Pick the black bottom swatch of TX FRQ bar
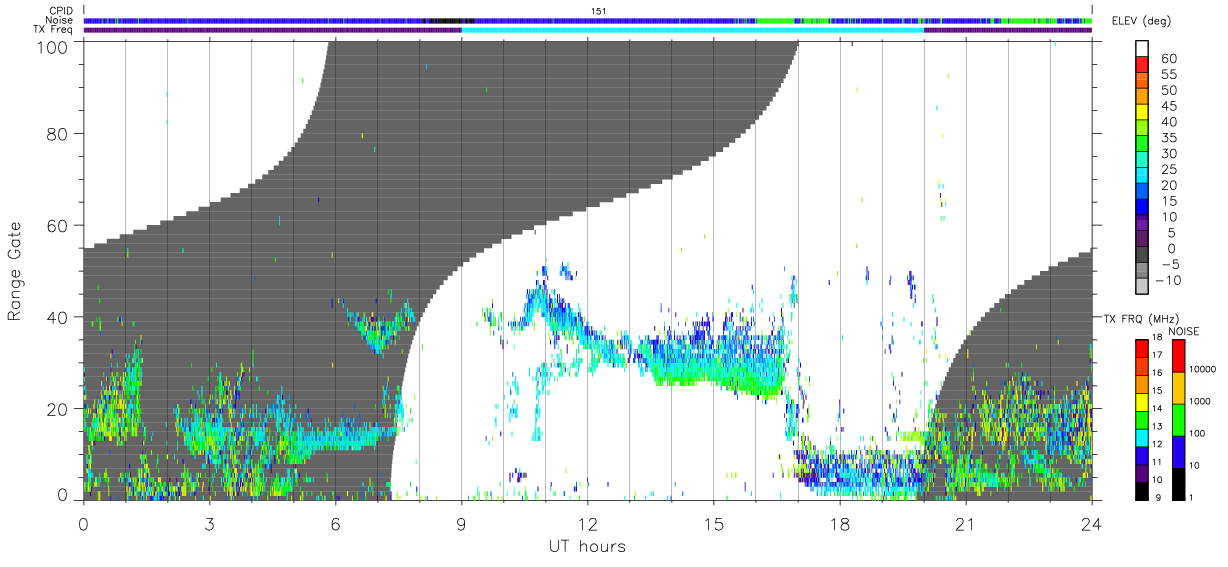The width and height of the screenshot is (1228, 567). tap(1141, 491)
